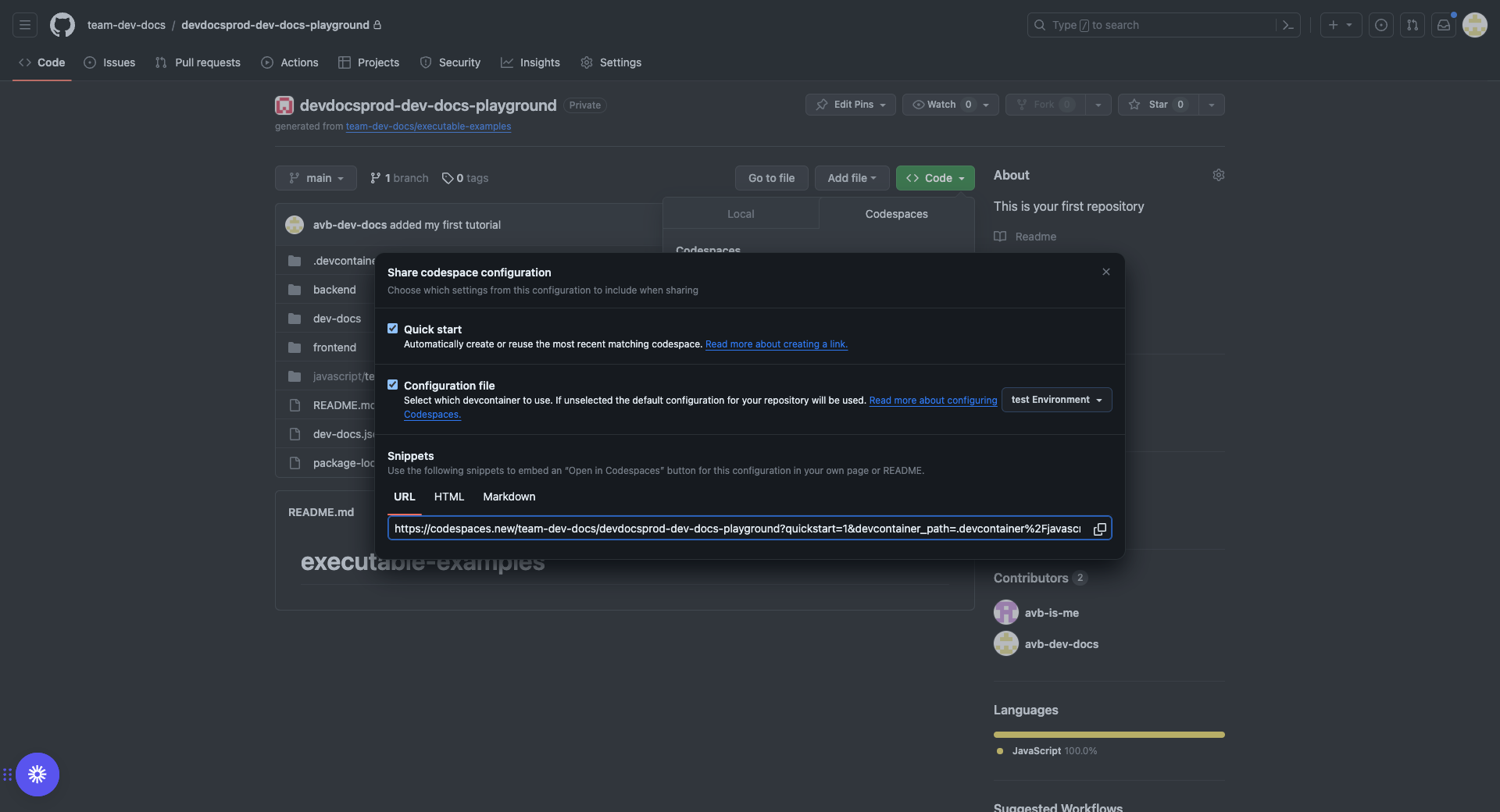Click the Go to file button
The image size is (1500, 812).
[x=771, y=178]
